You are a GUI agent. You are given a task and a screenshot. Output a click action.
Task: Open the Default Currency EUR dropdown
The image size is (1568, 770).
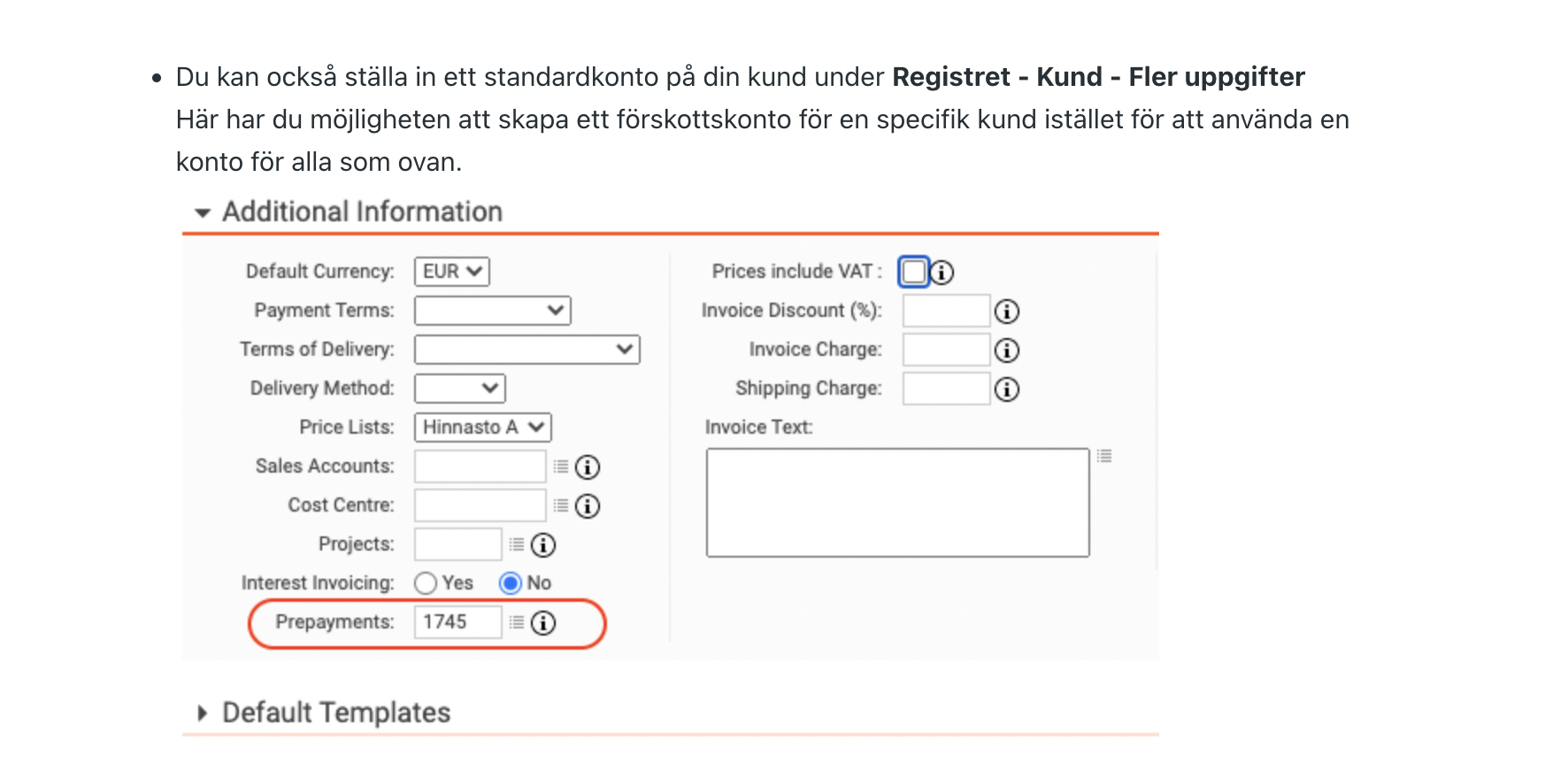452,272
